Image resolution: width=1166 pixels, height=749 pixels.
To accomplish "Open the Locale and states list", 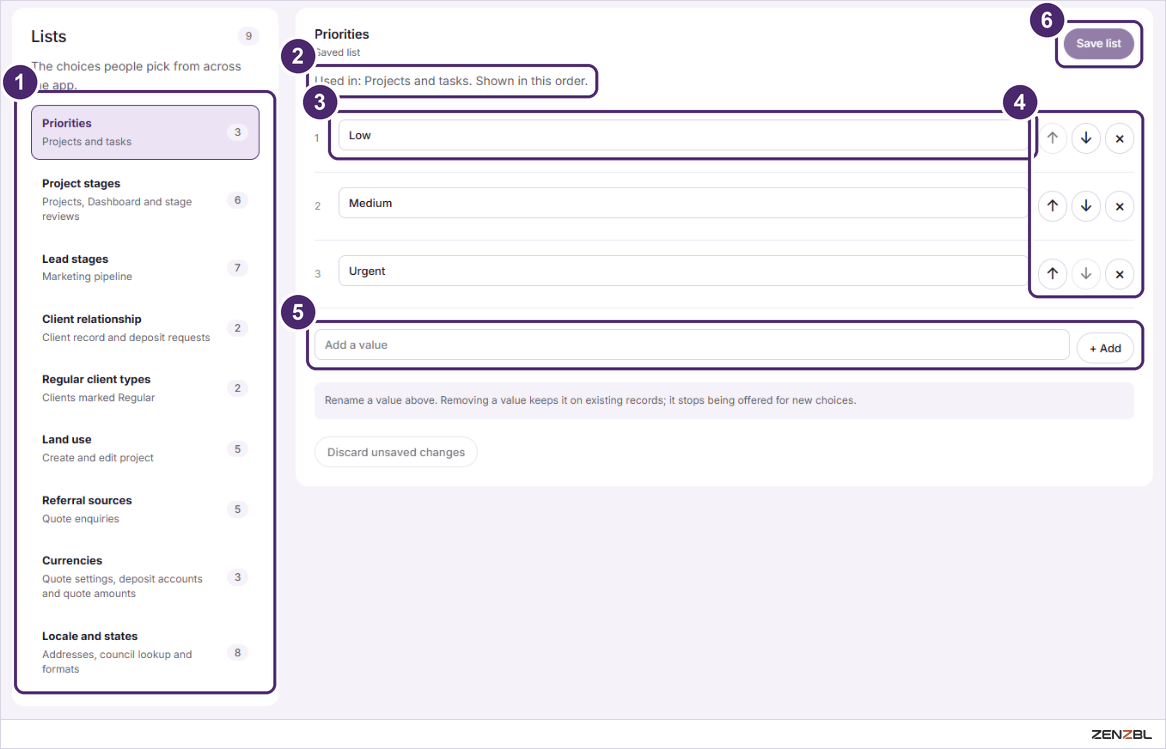I will [x=145, y=652].
